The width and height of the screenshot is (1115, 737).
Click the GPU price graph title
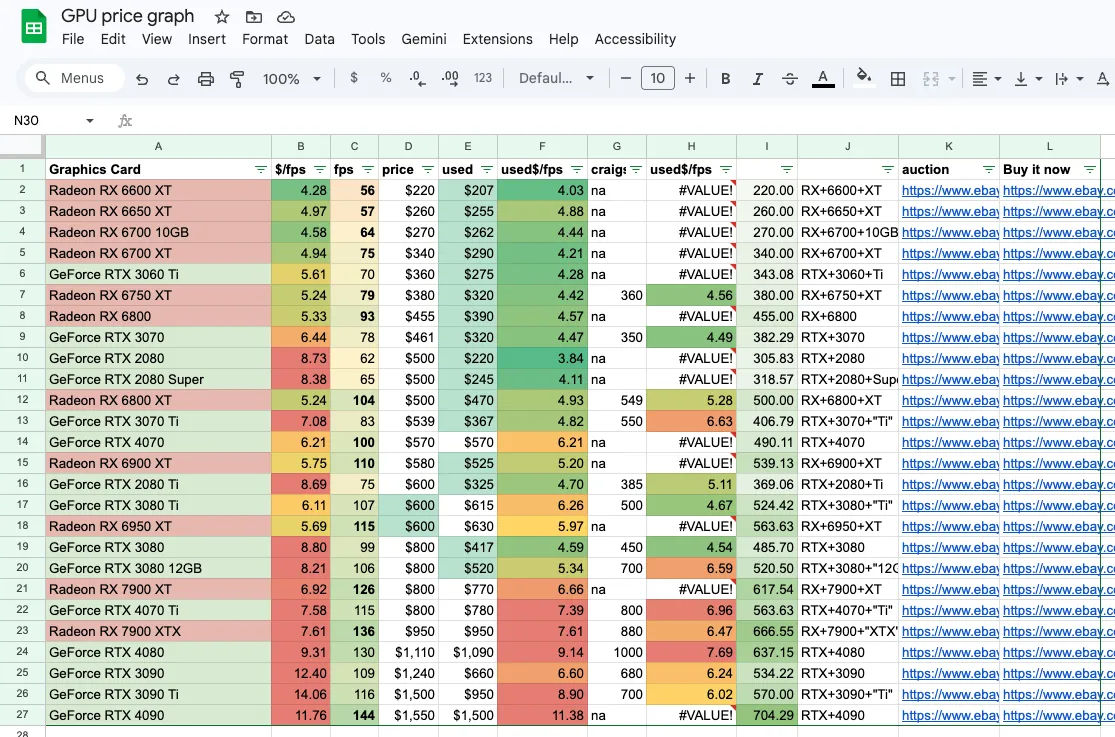click(127, 16)
